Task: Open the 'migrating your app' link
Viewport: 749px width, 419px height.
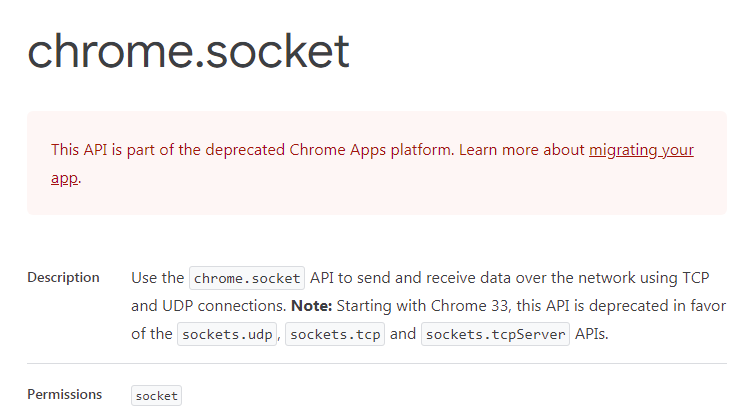Action: [x=641, y=150]
